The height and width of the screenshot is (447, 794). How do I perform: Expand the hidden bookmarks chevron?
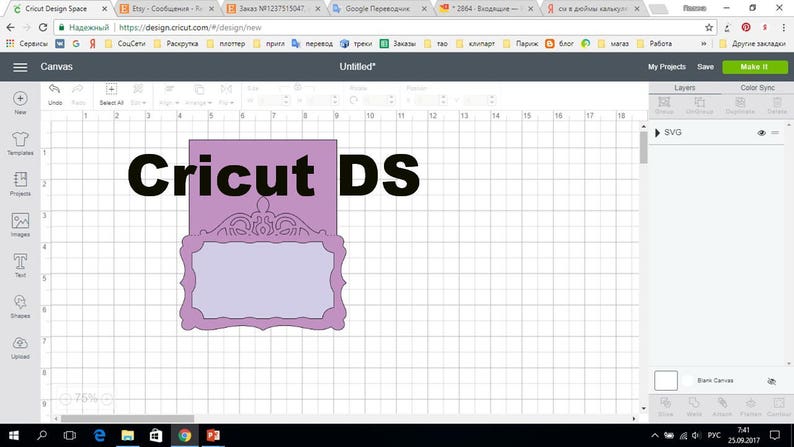703,44
